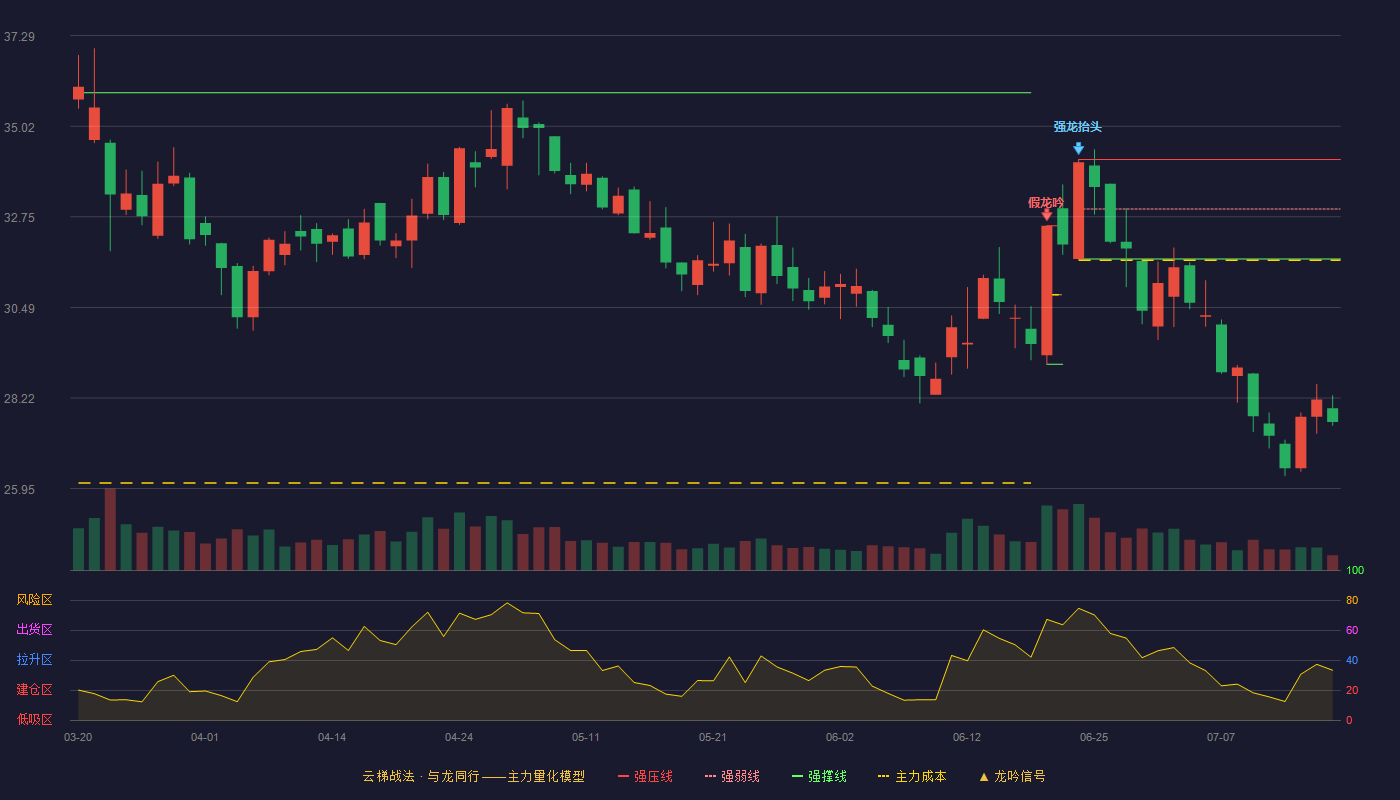Click the 28.22 price axis label

pos(19,399)
